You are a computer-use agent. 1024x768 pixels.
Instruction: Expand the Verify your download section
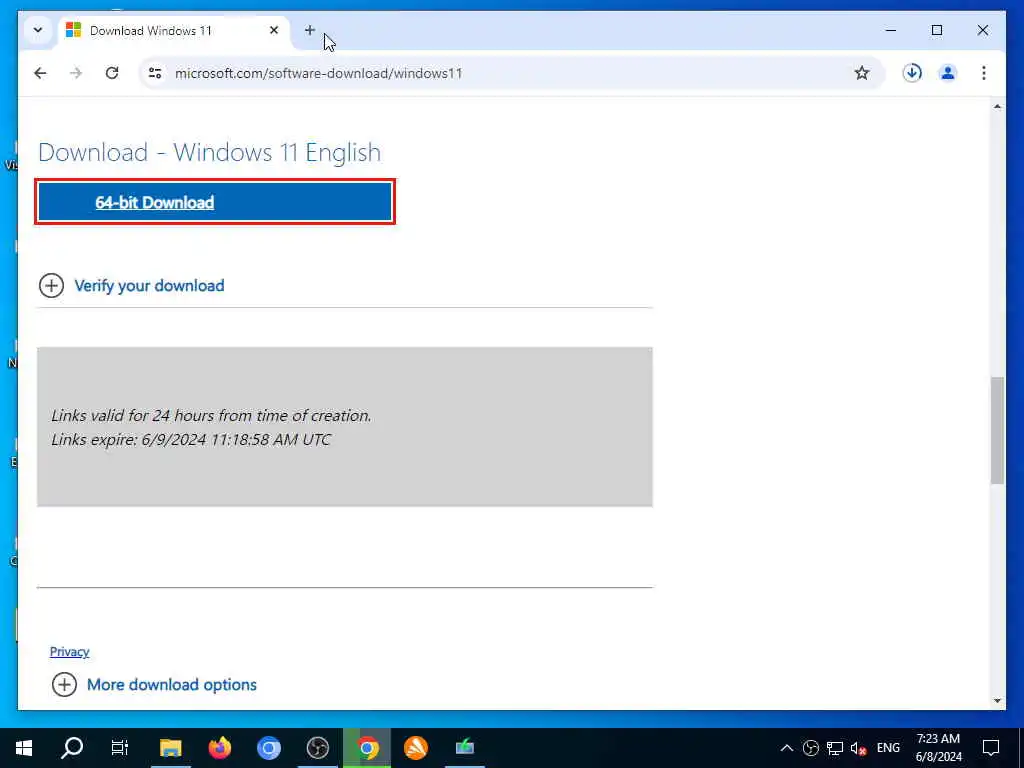131,285
